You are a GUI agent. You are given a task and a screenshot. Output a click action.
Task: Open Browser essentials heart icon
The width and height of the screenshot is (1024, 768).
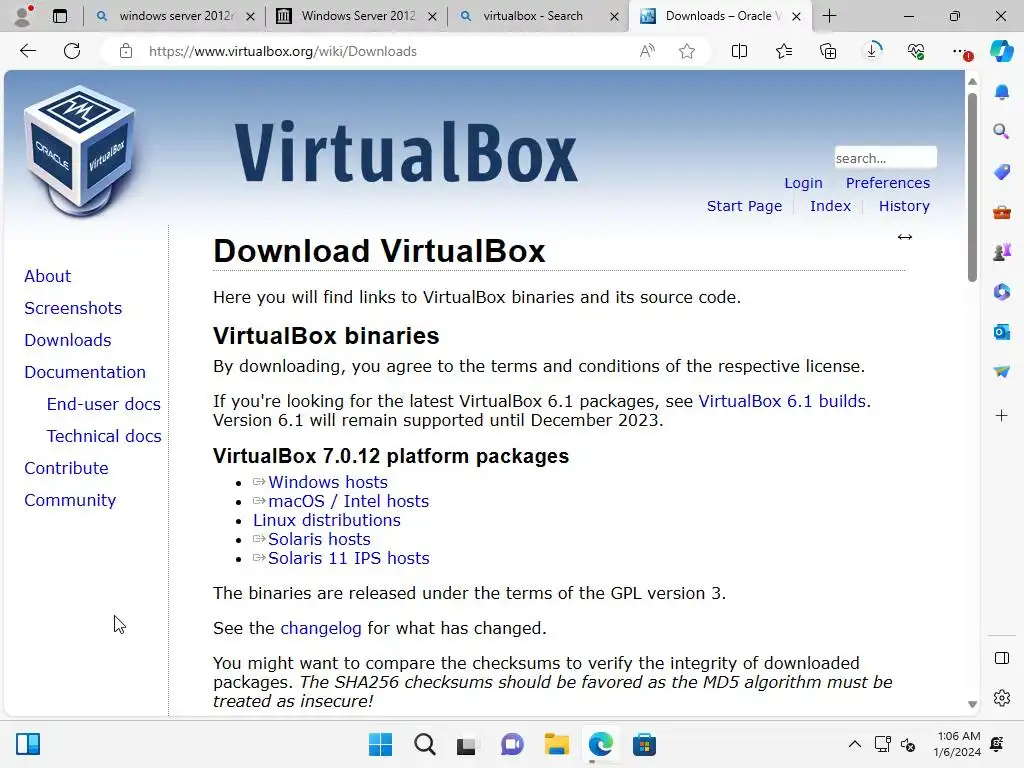[x=916, y=51]
